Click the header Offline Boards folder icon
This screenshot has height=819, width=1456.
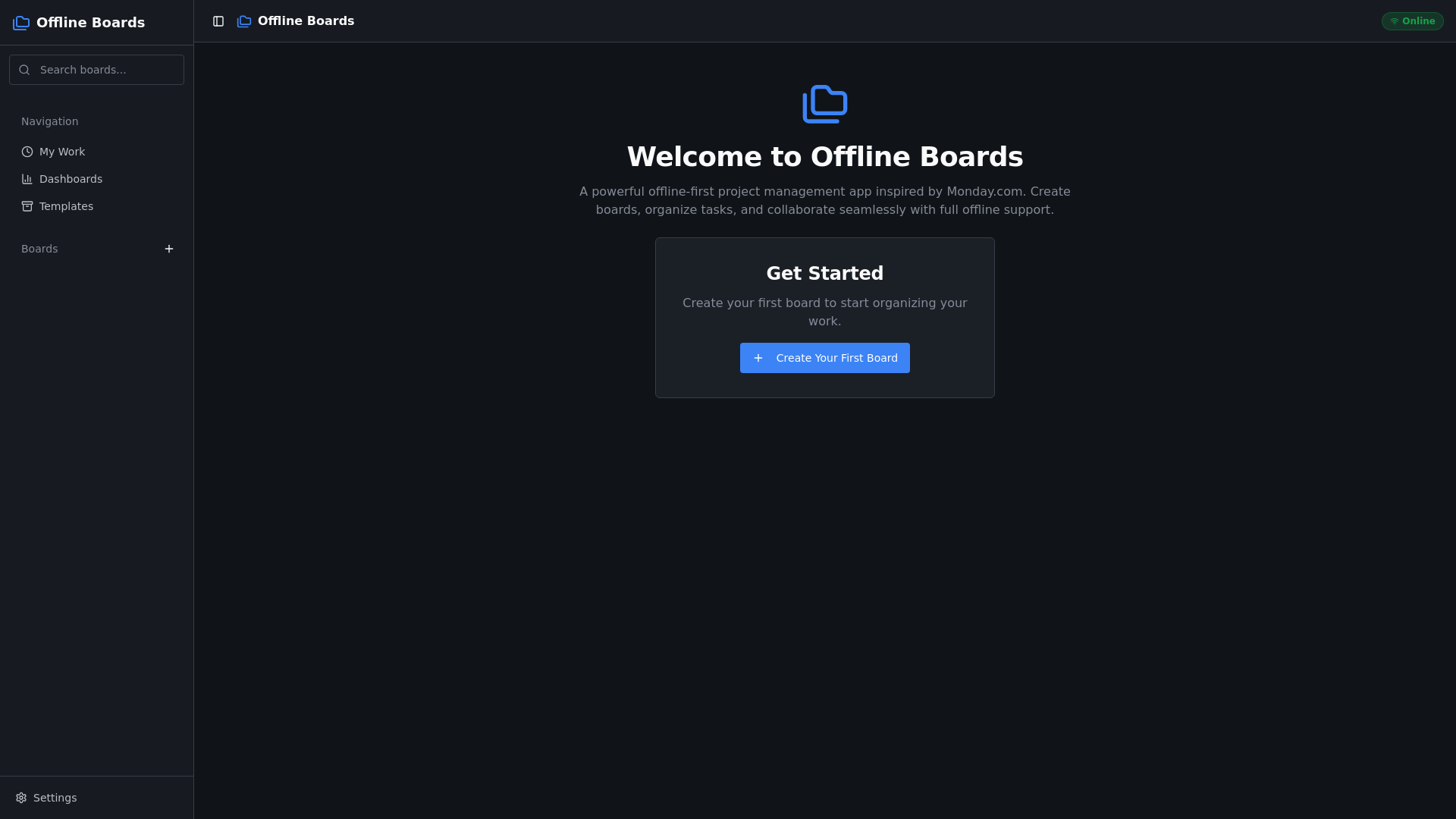tap(244, 21)
